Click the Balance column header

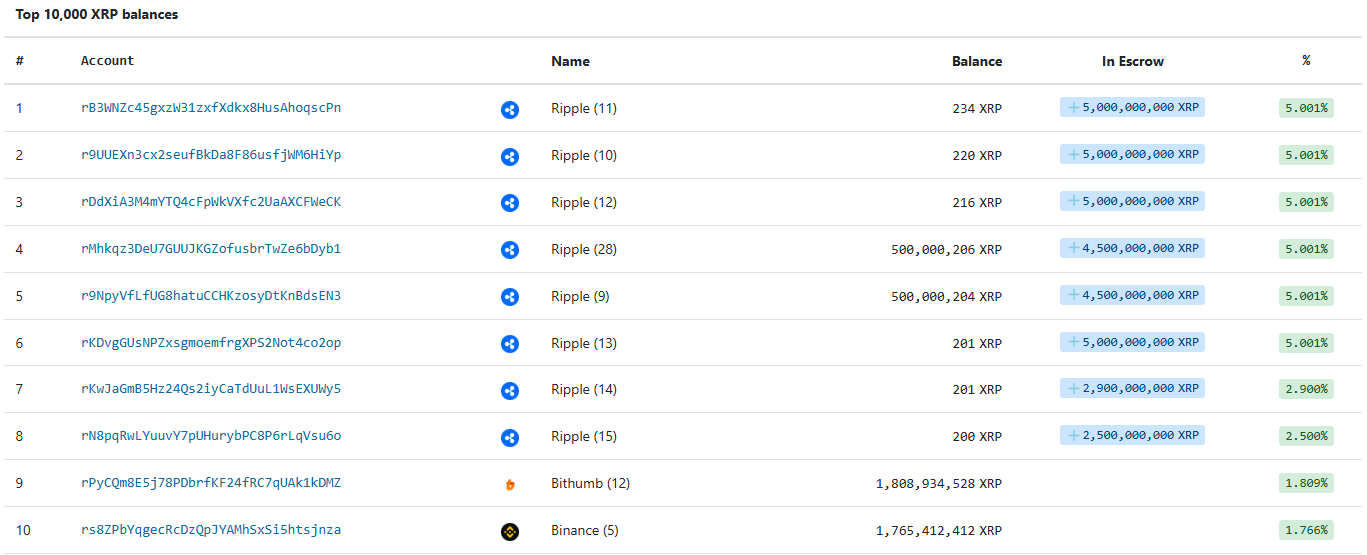(976, 61)
